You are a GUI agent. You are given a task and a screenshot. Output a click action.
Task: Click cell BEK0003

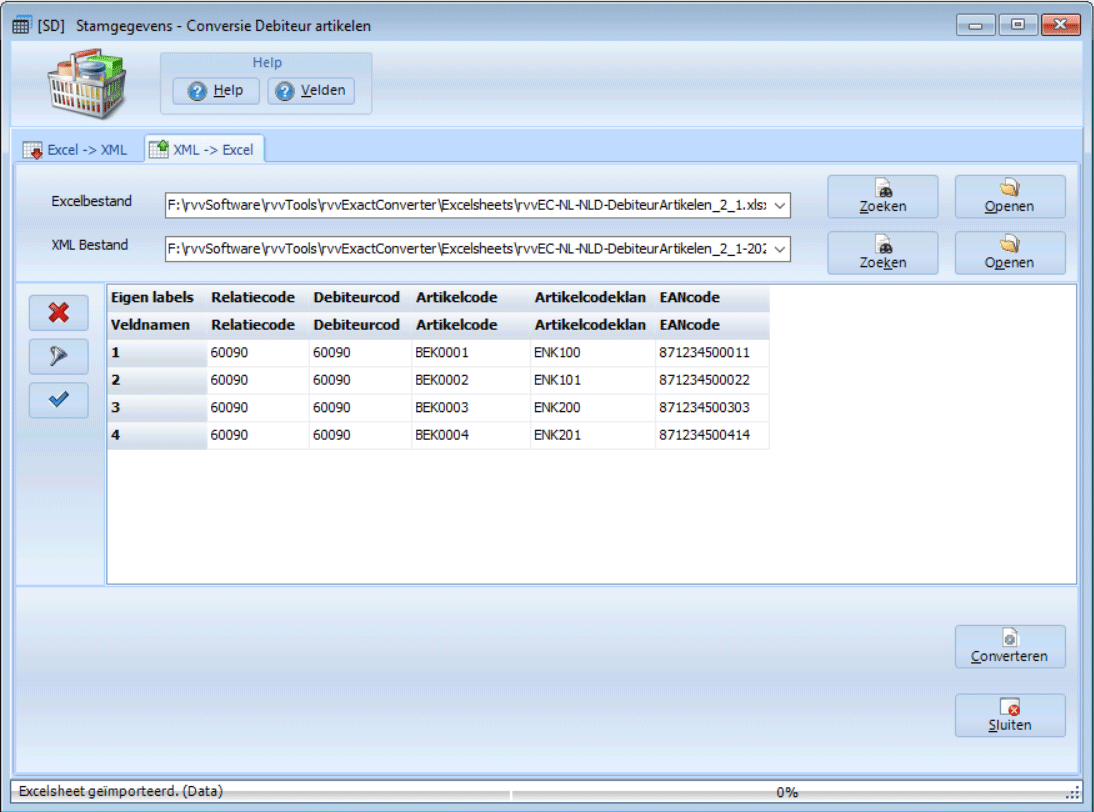(471, 407)
